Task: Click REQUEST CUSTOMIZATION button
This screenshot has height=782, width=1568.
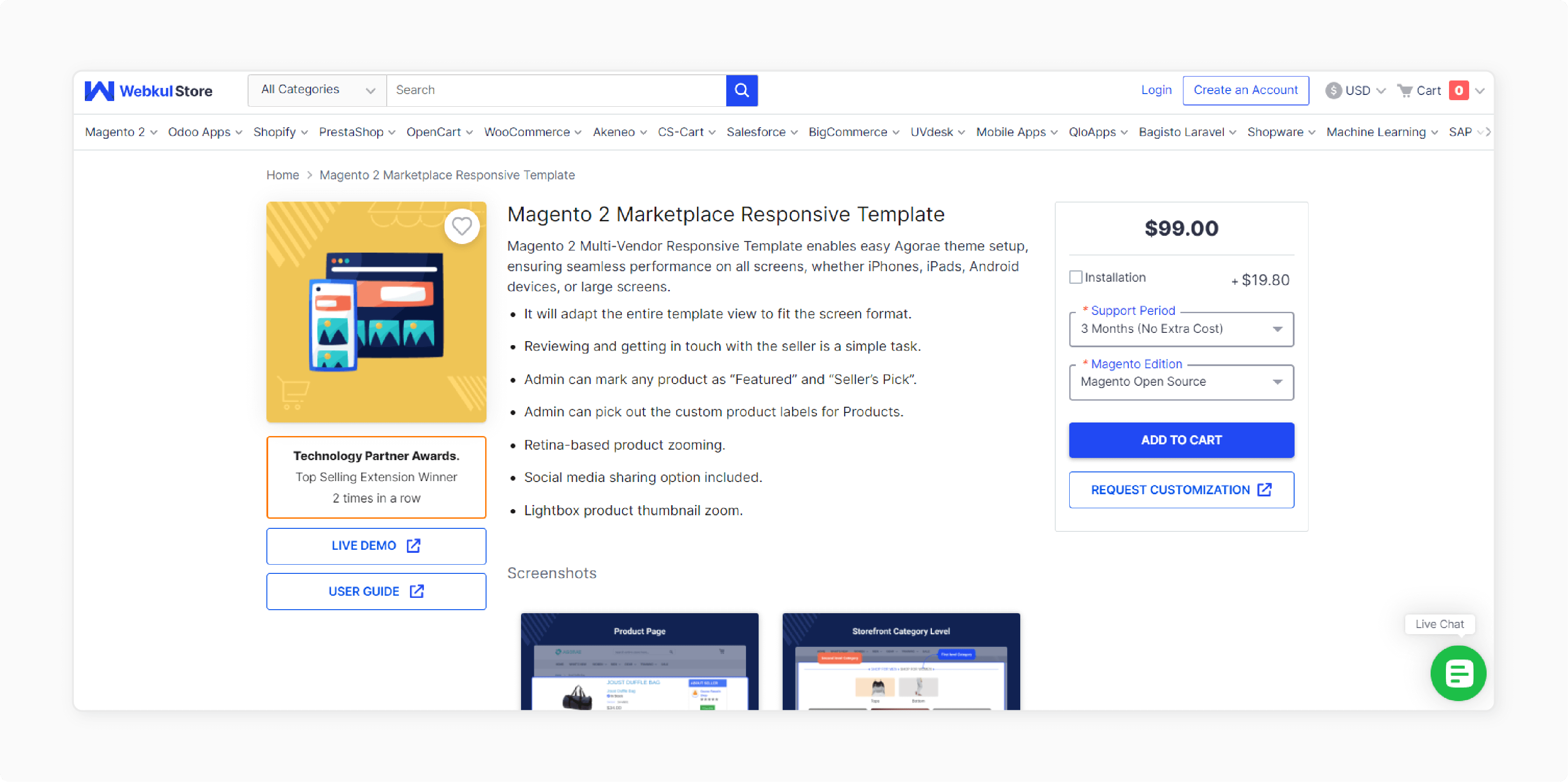Action: click(1181, 490)
